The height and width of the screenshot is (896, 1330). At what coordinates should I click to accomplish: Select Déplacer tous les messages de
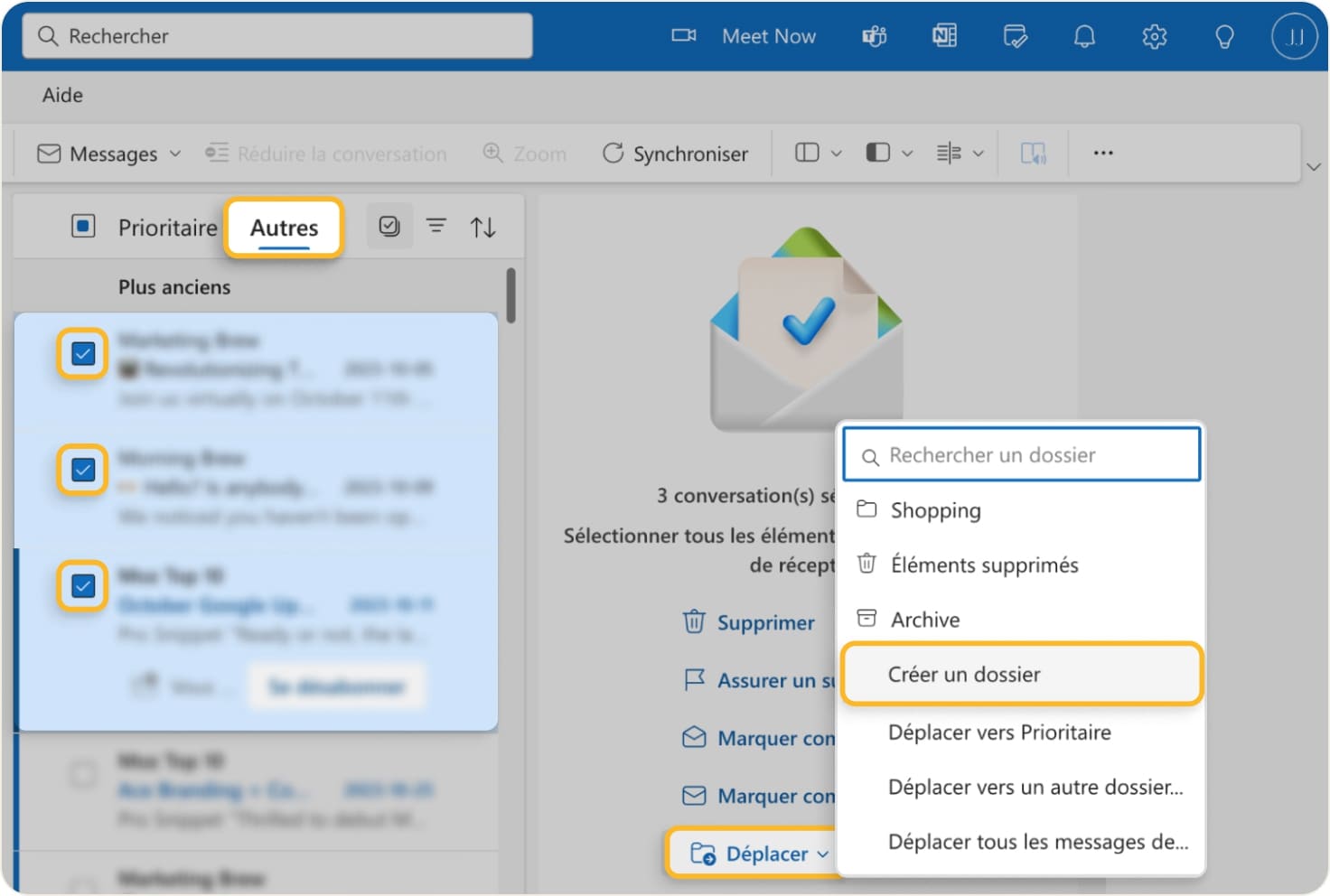click(1022, 842)
